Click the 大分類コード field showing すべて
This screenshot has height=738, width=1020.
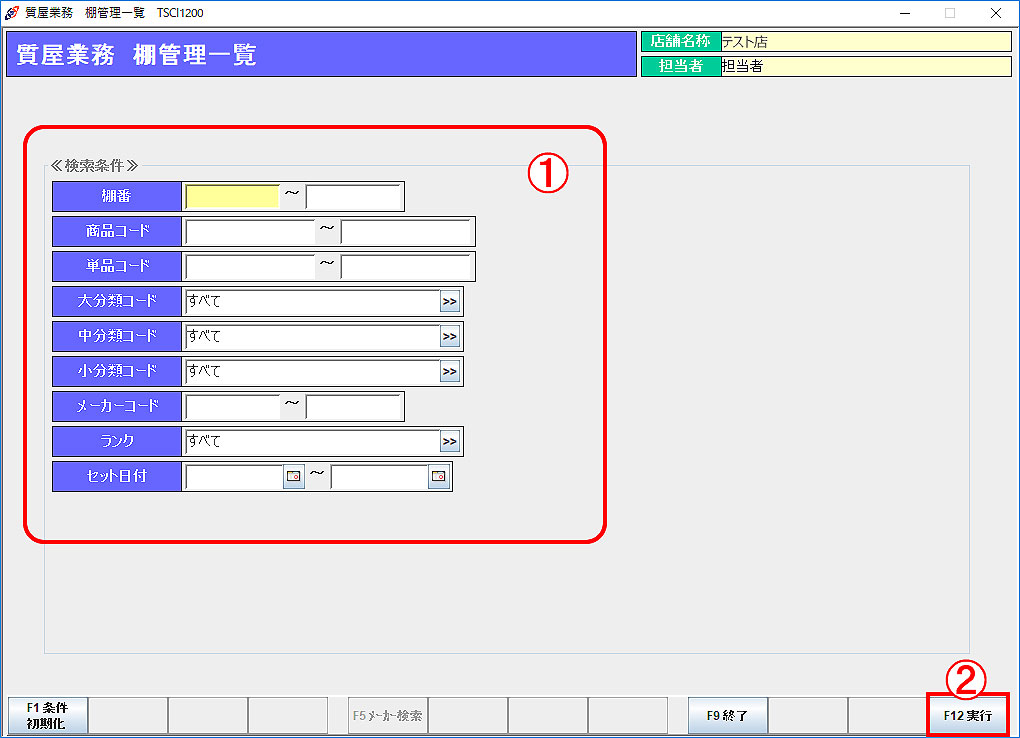[312, 301]
